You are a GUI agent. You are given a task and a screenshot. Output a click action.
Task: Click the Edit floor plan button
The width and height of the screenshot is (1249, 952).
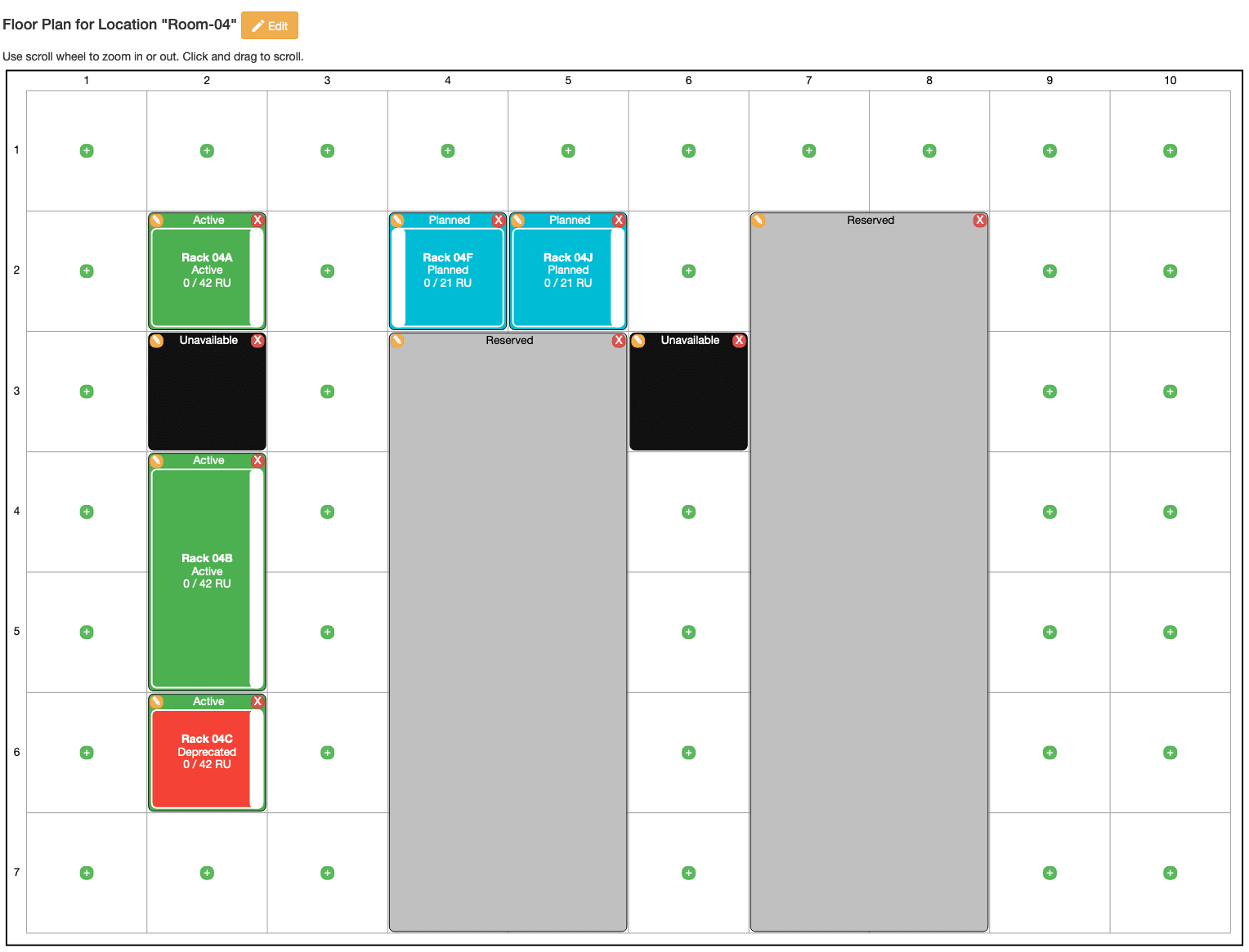click(x=270, y=25)
